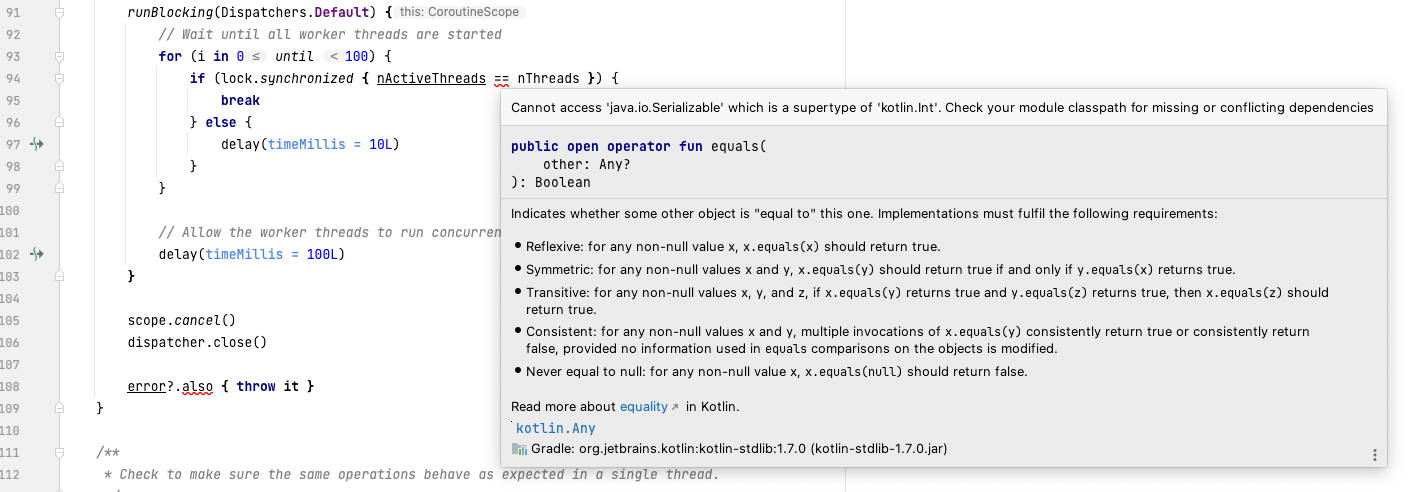
Task: Click the underlined nActiveThreads variable
Action: 431,78
